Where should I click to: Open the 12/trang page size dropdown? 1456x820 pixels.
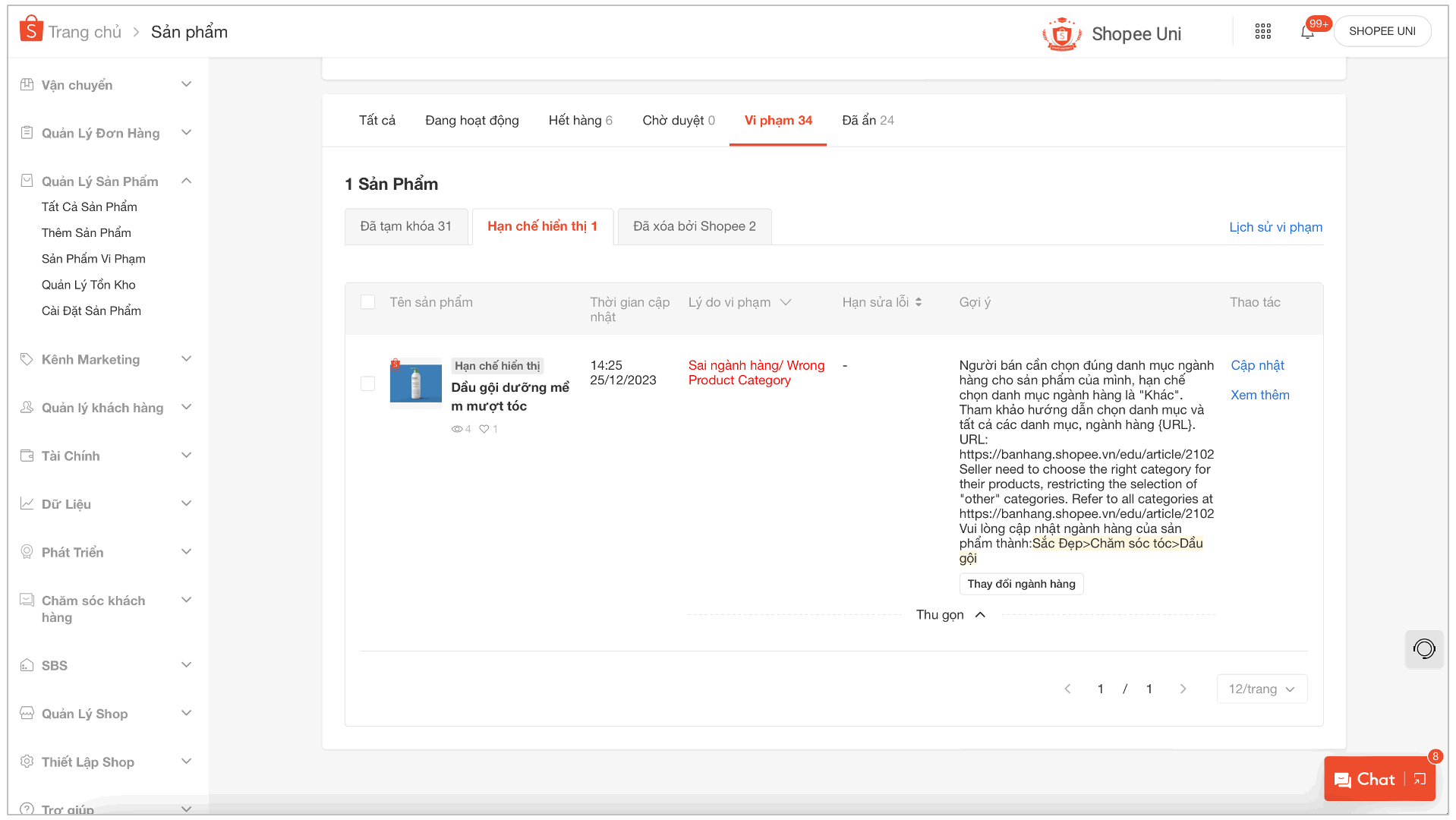(x=1261, y=689)
